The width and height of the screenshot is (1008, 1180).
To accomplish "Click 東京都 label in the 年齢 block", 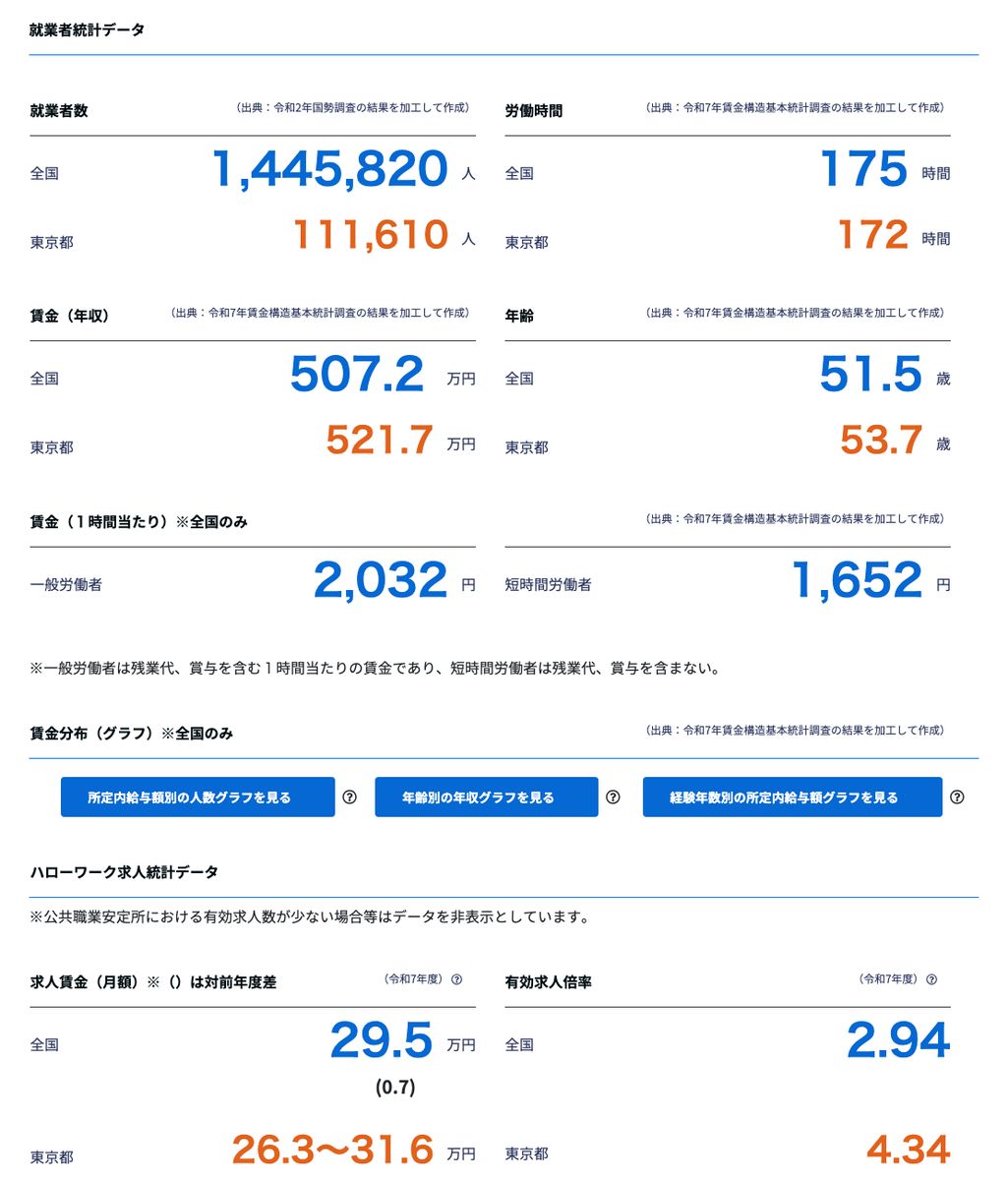I will tap(527, 447).
